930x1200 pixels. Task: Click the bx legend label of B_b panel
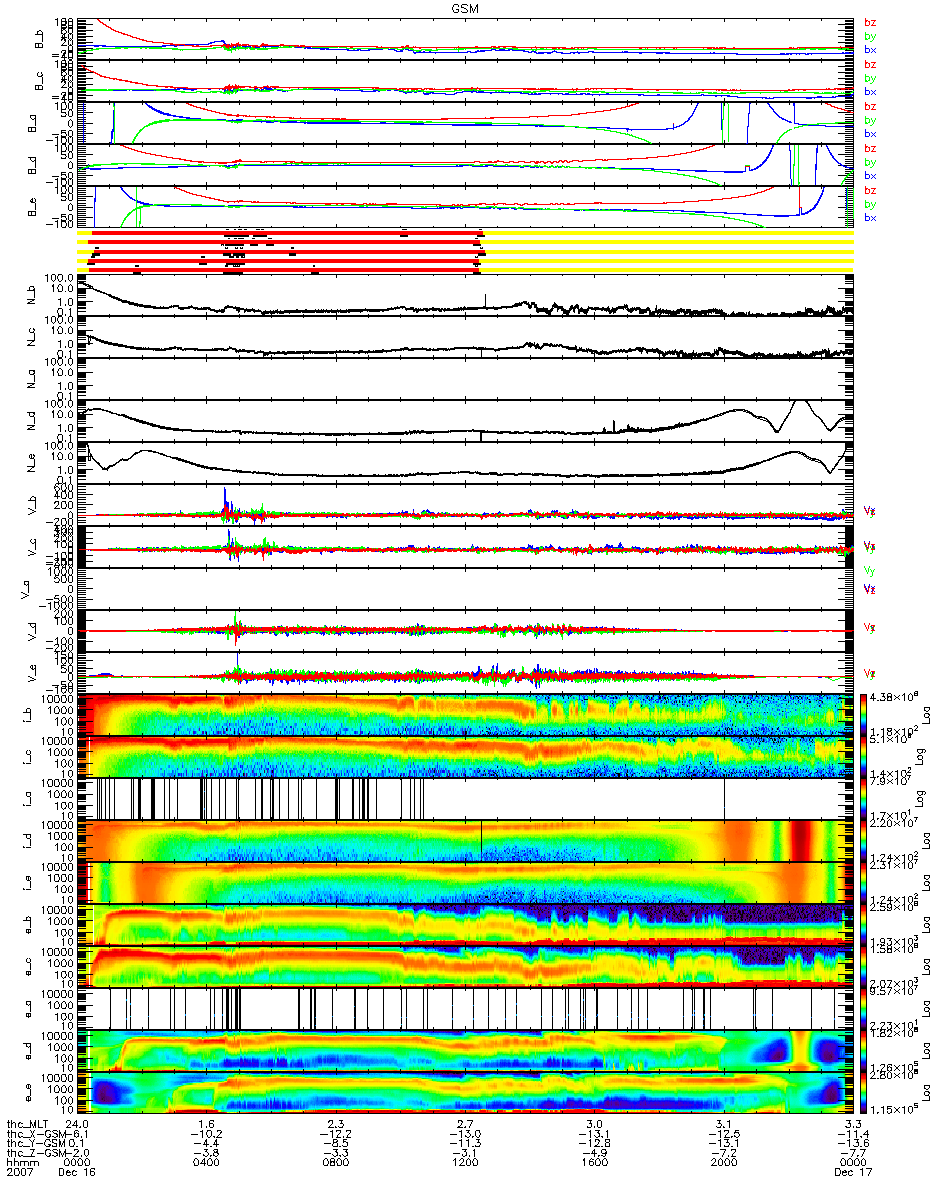click(870, 49)
